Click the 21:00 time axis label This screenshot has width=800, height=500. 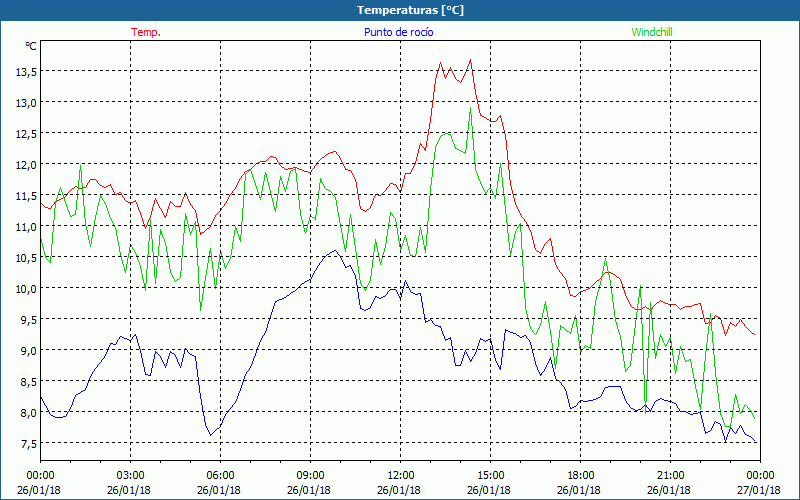[670, 475]
